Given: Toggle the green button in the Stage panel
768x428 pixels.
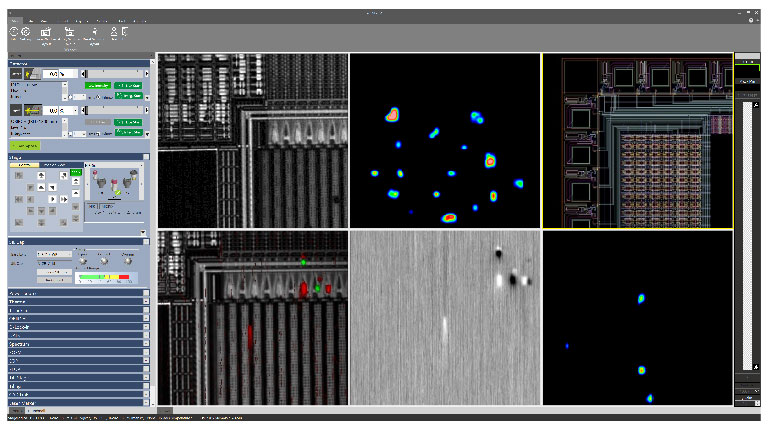Looking at the screenshot, I should tap(75, 174).
